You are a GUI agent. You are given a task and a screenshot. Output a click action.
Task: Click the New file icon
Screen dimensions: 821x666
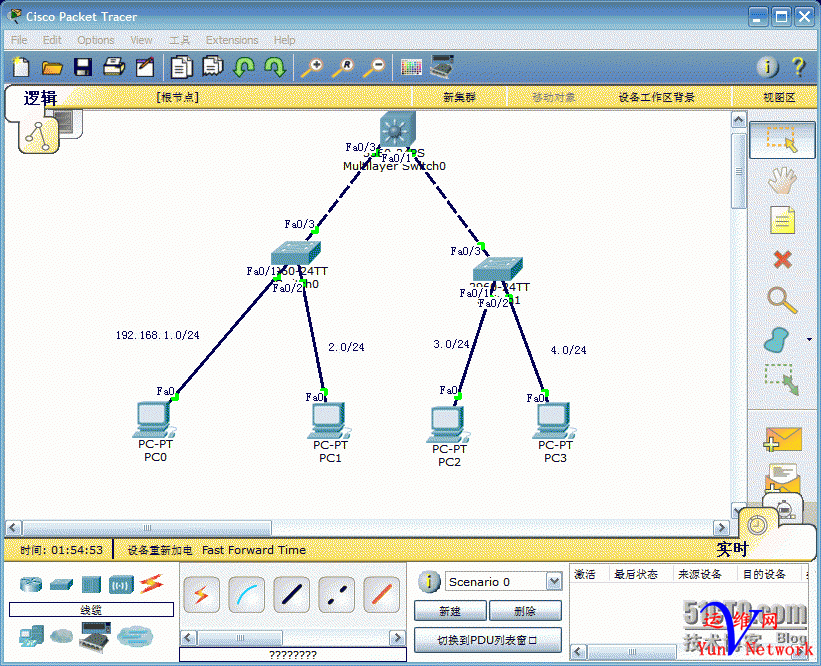click(x=20, y=67)
